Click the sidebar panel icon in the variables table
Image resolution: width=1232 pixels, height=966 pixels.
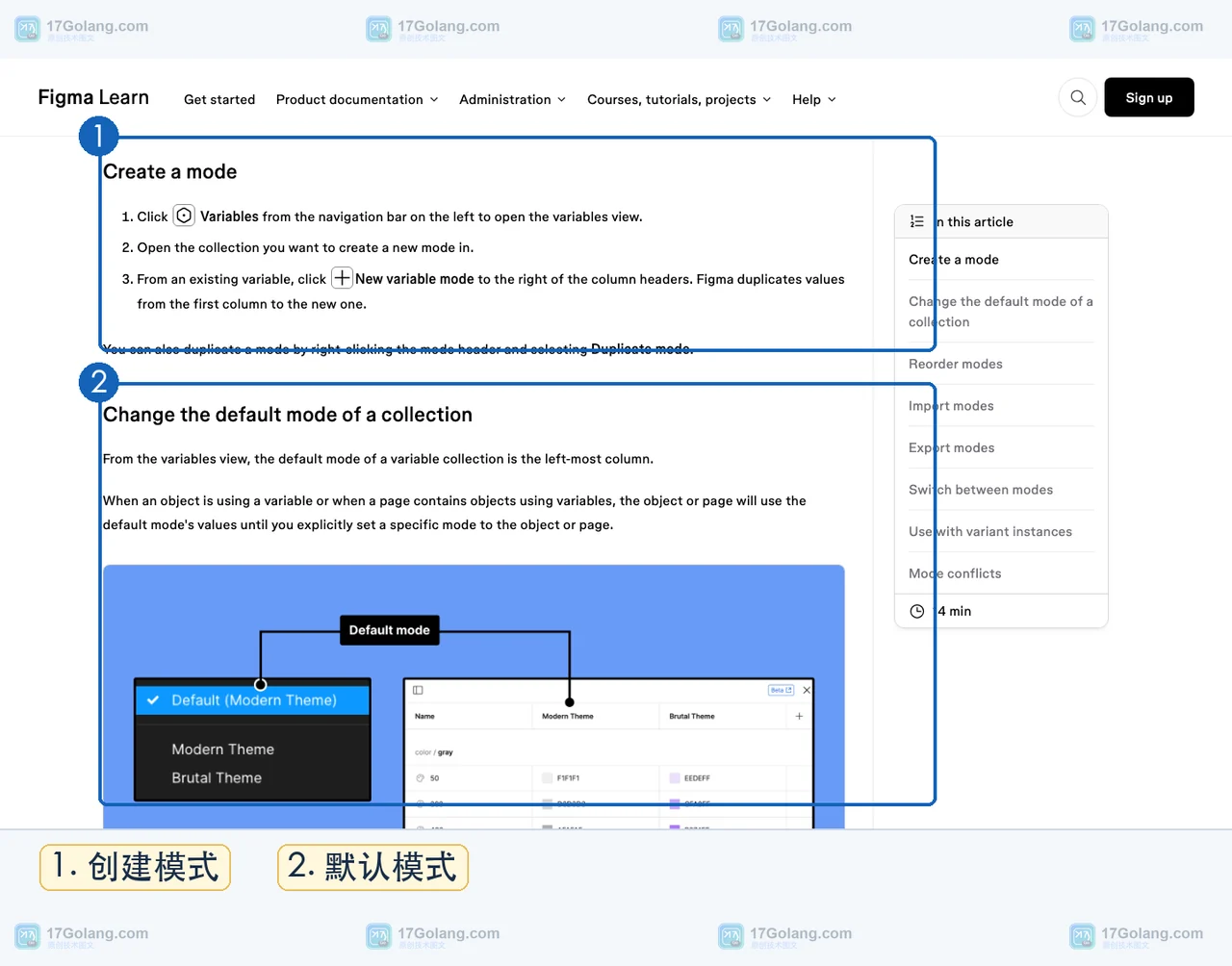[x=418, y=690]
